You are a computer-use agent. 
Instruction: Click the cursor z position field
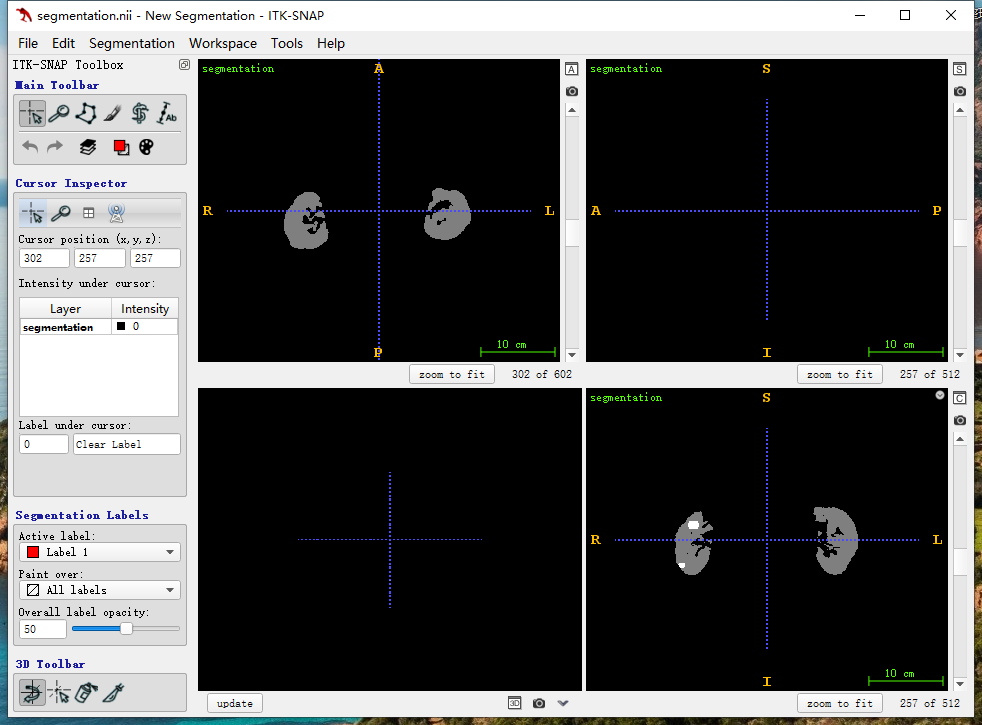coord(155,258)
